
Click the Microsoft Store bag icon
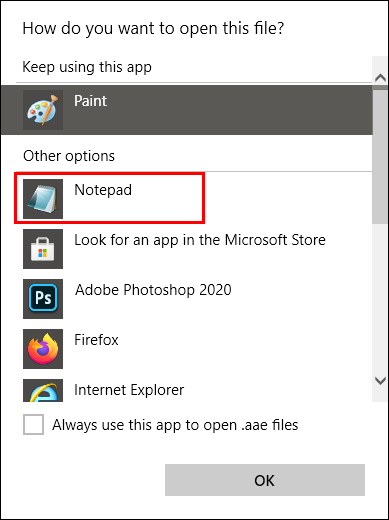pos(43,249)
